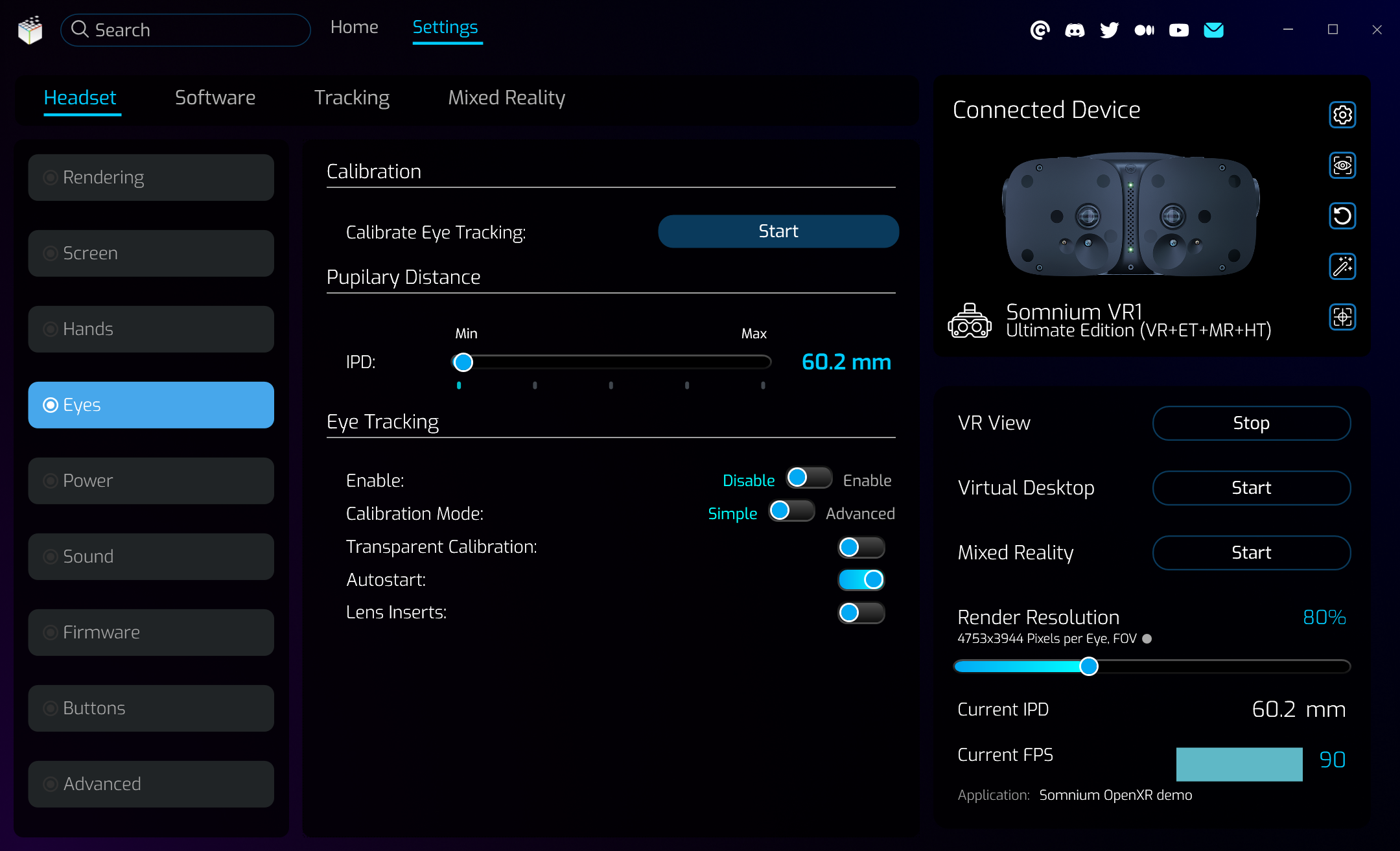This screenshot has width=1400, height=851.
Task: Select the Buttons category in the sidebar
Action: (151, 708)
